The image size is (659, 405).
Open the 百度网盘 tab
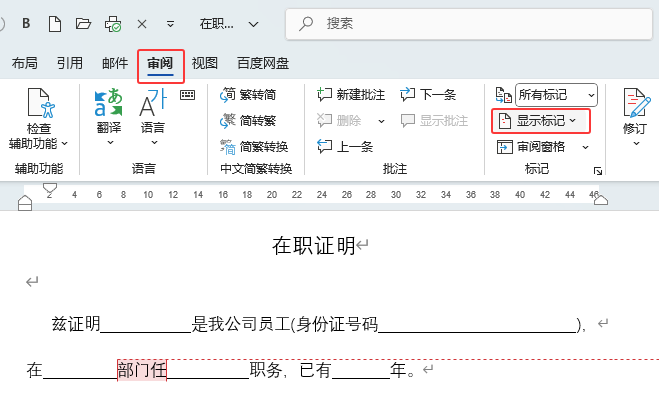[x=263, y=63]
